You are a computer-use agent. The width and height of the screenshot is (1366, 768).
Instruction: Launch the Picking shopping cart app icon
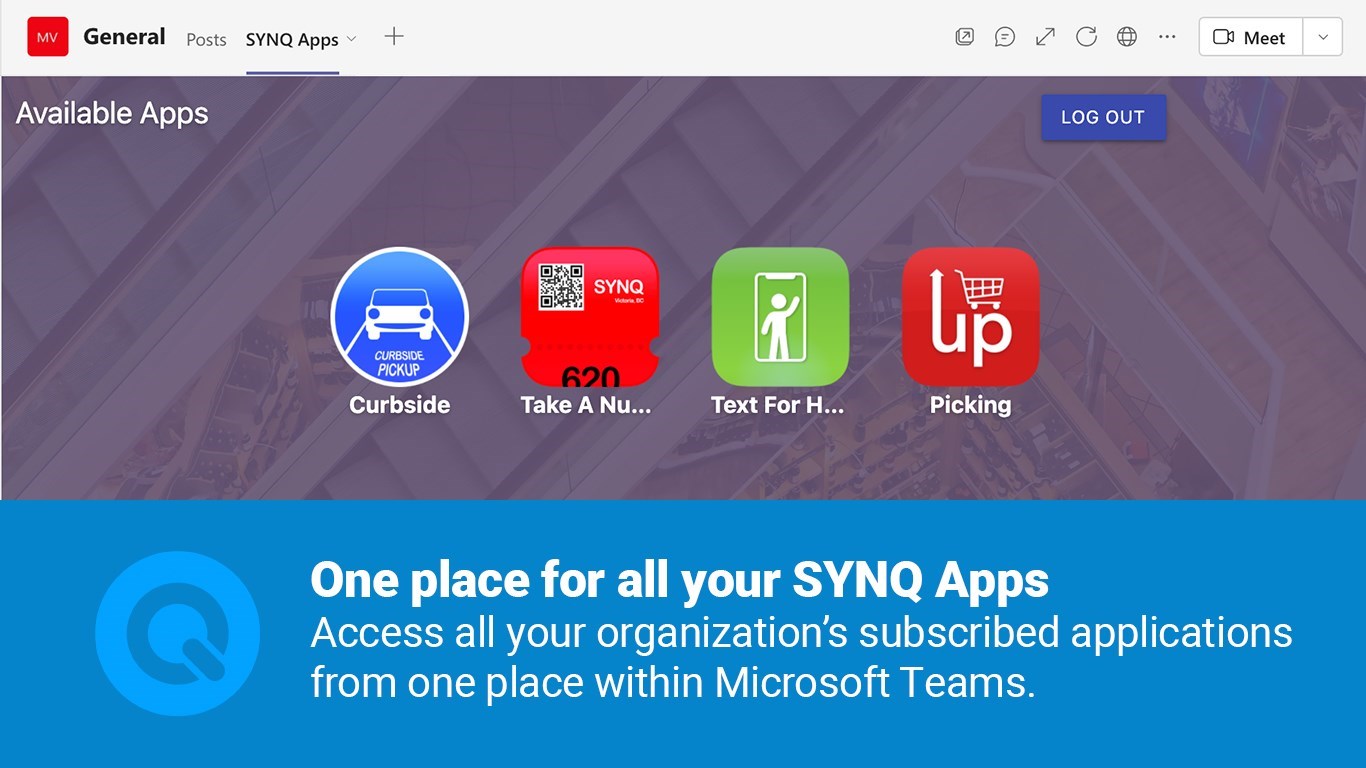(970, 317)
